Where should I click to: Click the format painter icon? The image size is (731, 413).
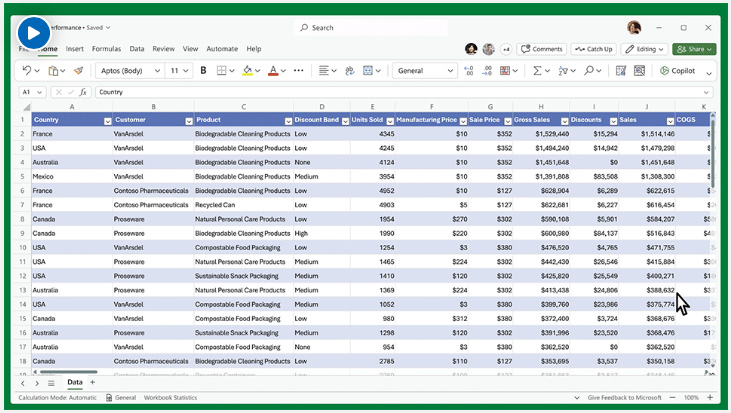pos(78,71)
